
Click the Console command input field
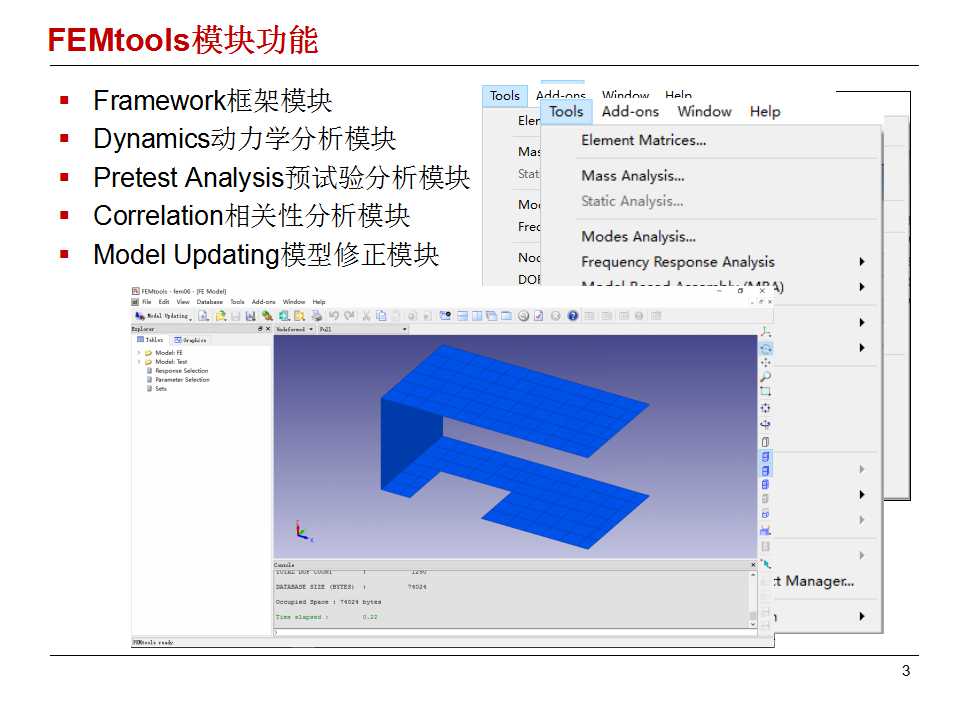click(514, 632)
